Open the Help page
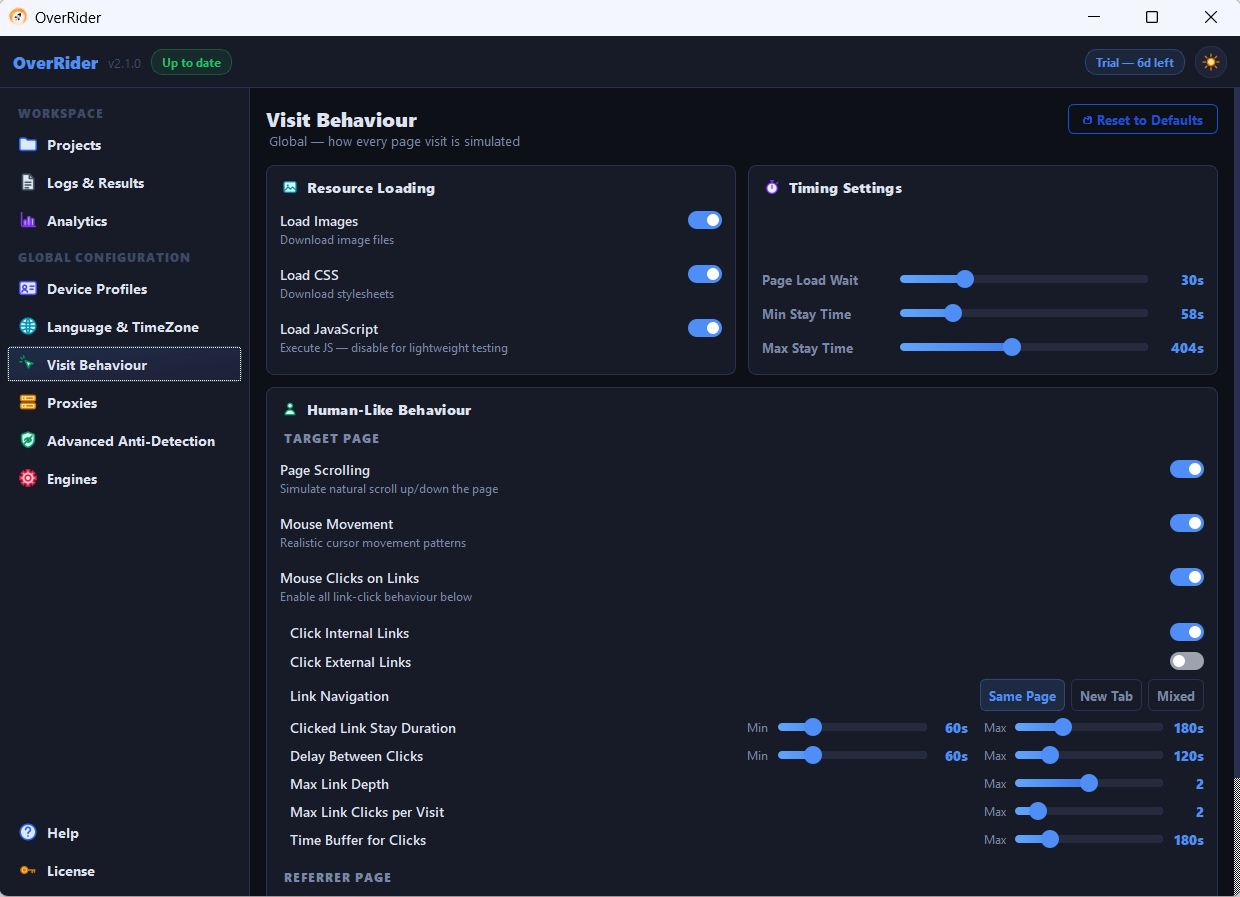 pyautogui.click(x=124, y=833)
